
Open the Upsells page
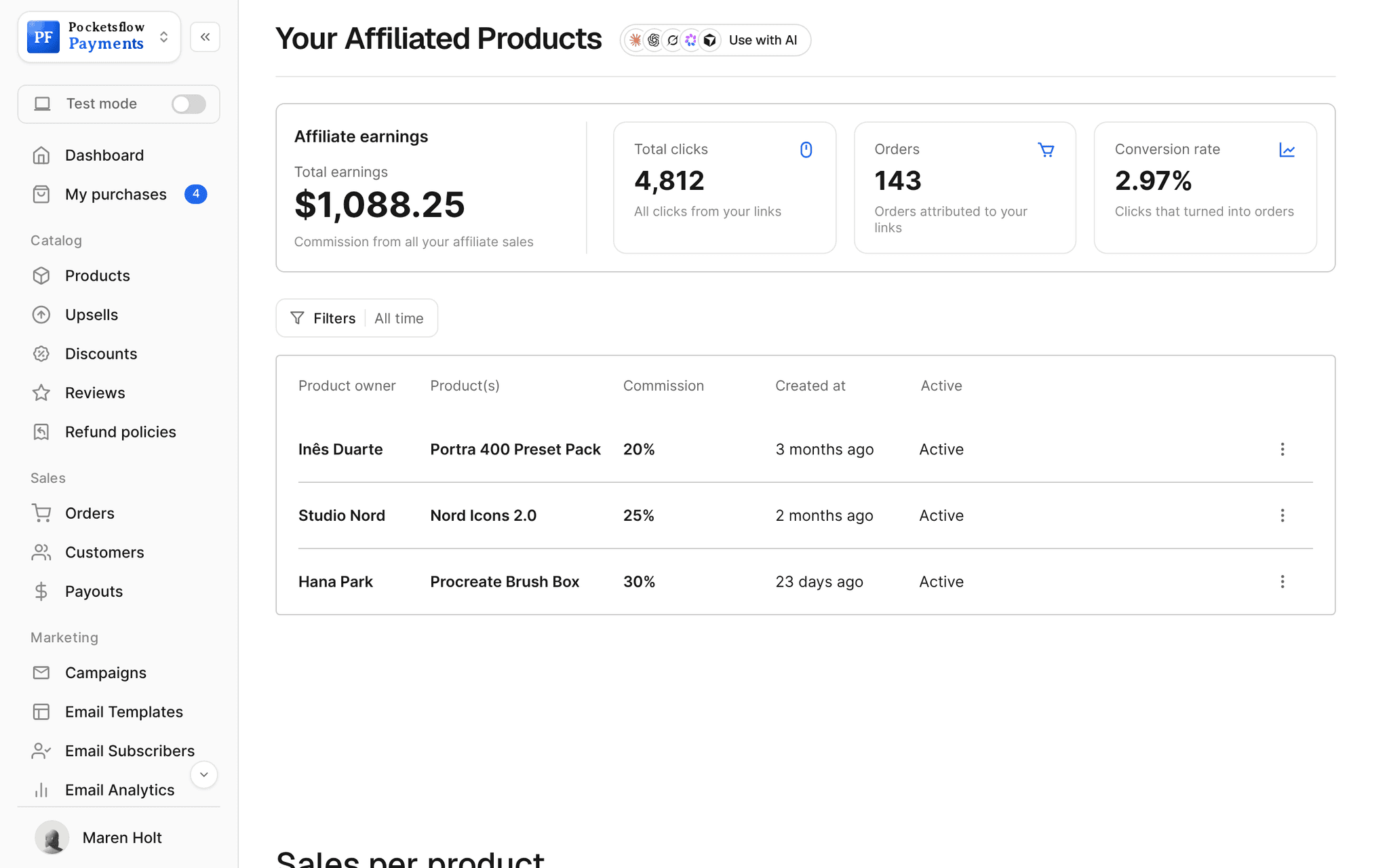click(x=92, y=315)
